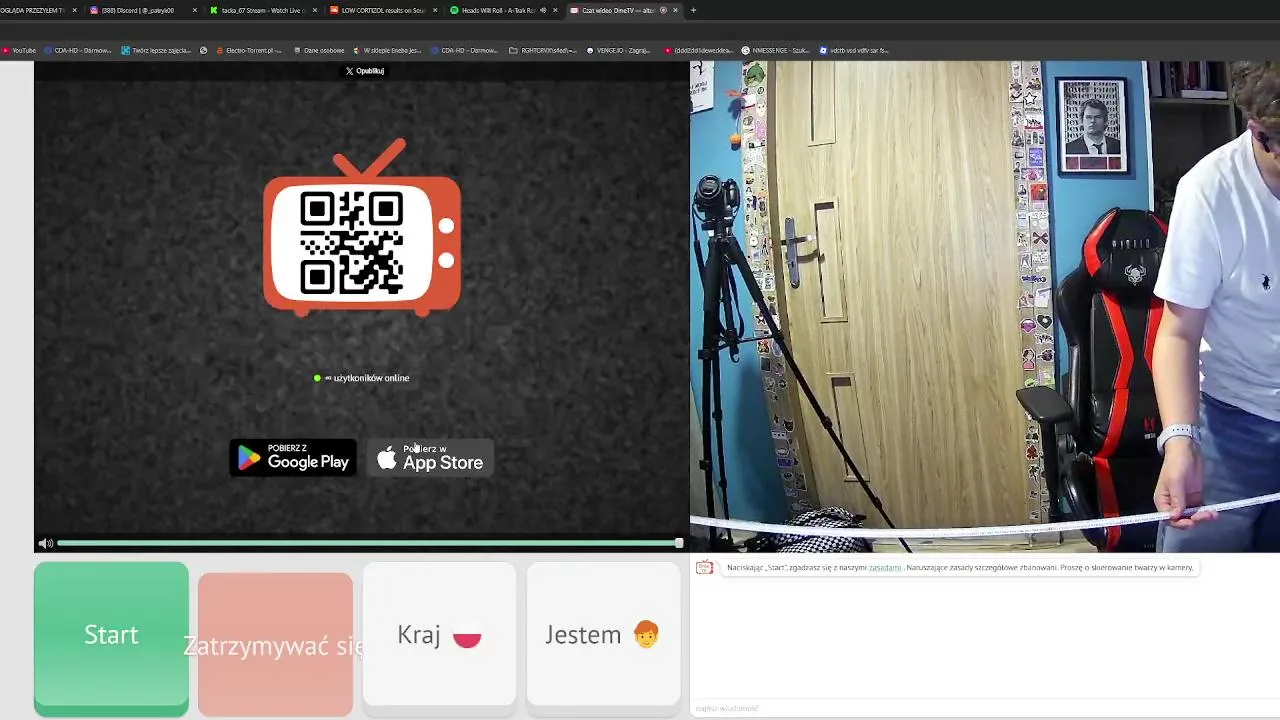This screenshot has width=1280, height=720.
Task: Open the Electro-Torrent.pl bookmark
Action: [249, 50]
